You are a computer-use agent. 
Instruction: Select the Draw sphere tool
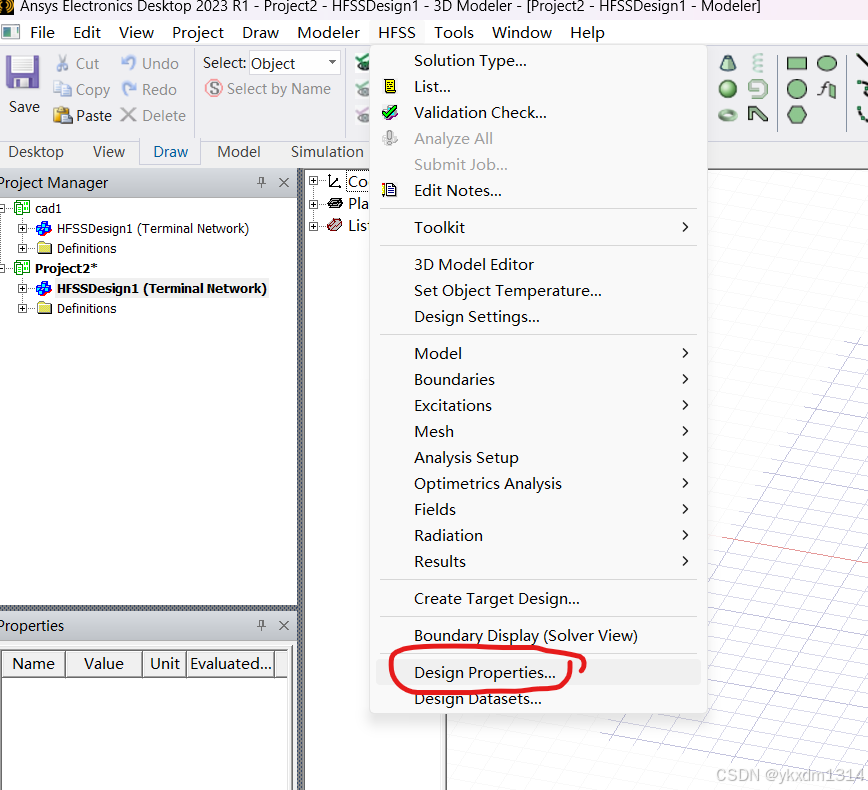(x=728, y=89)
